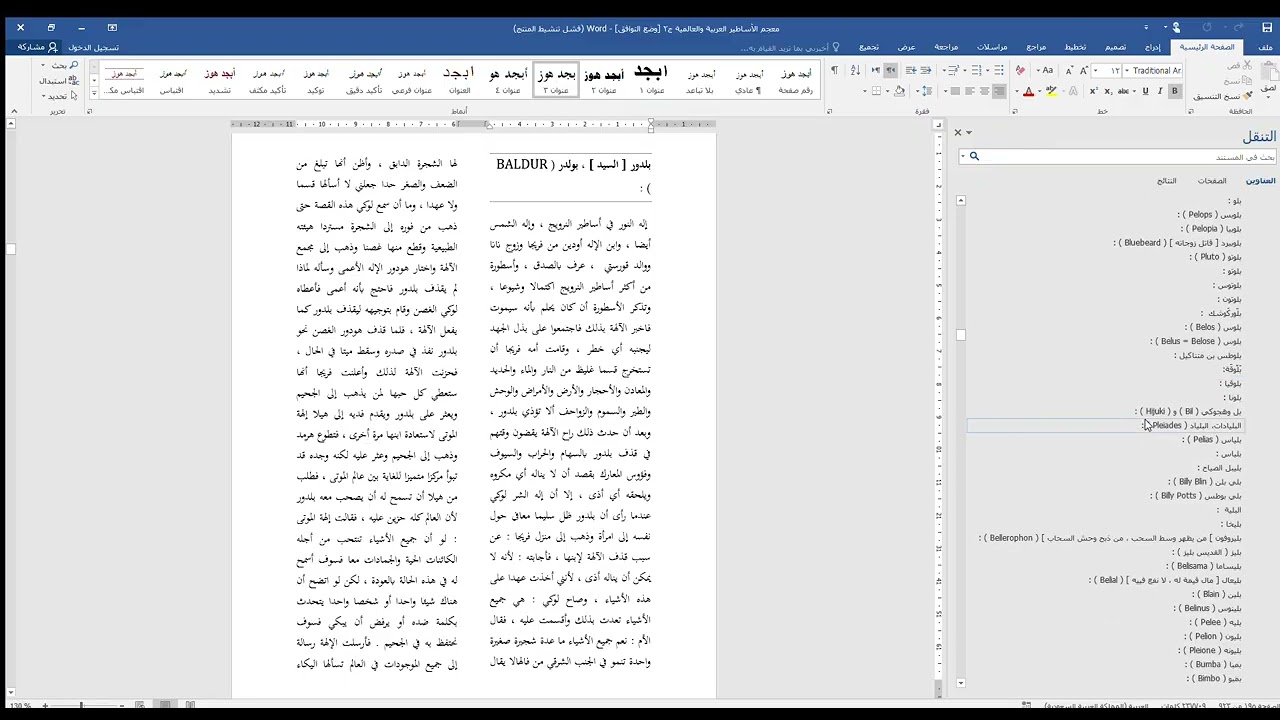This screenshot has height=720, width=1280.
Task: Open line and paragraph spacing menu
Action: click(927, 91)
